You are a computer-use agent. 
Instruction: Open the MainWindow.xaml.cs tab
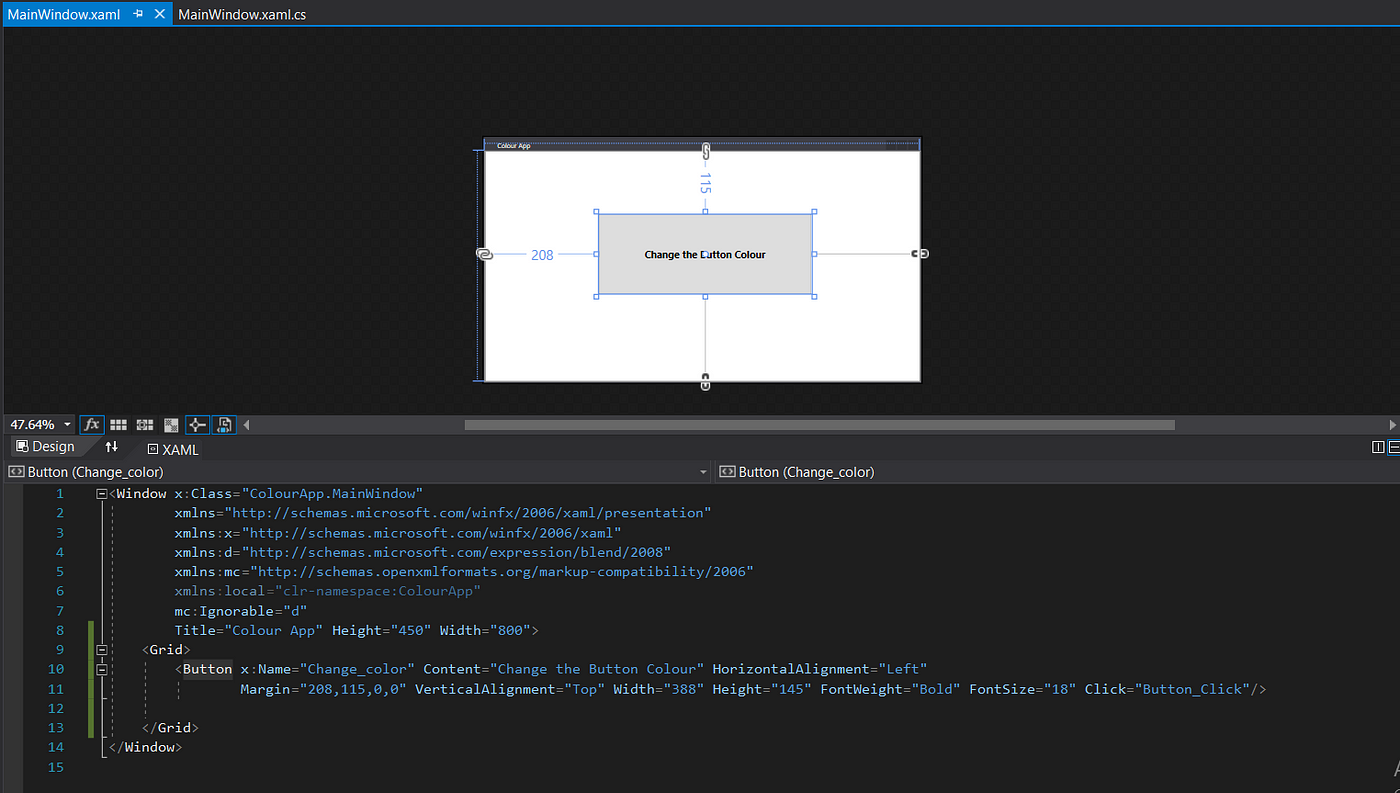[242, 15]
